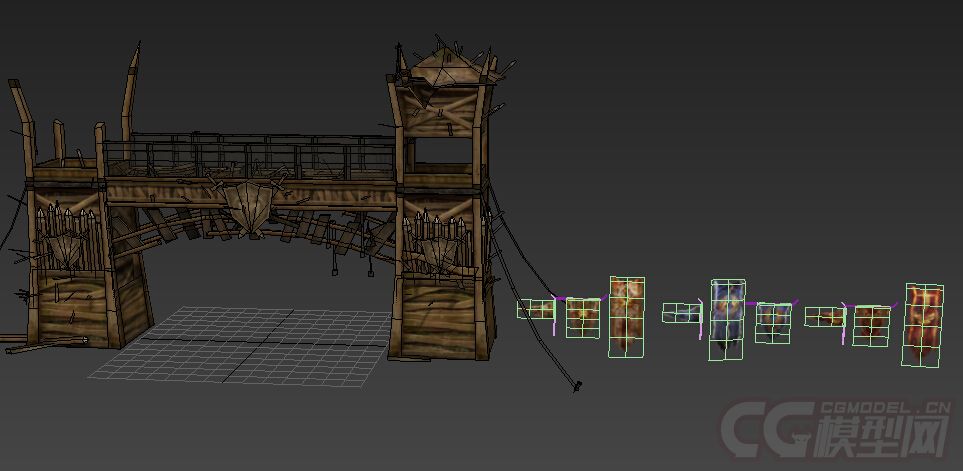
Task: Select the tall blue banner plane
Action: pyautogui.click(x=727, y=319)
